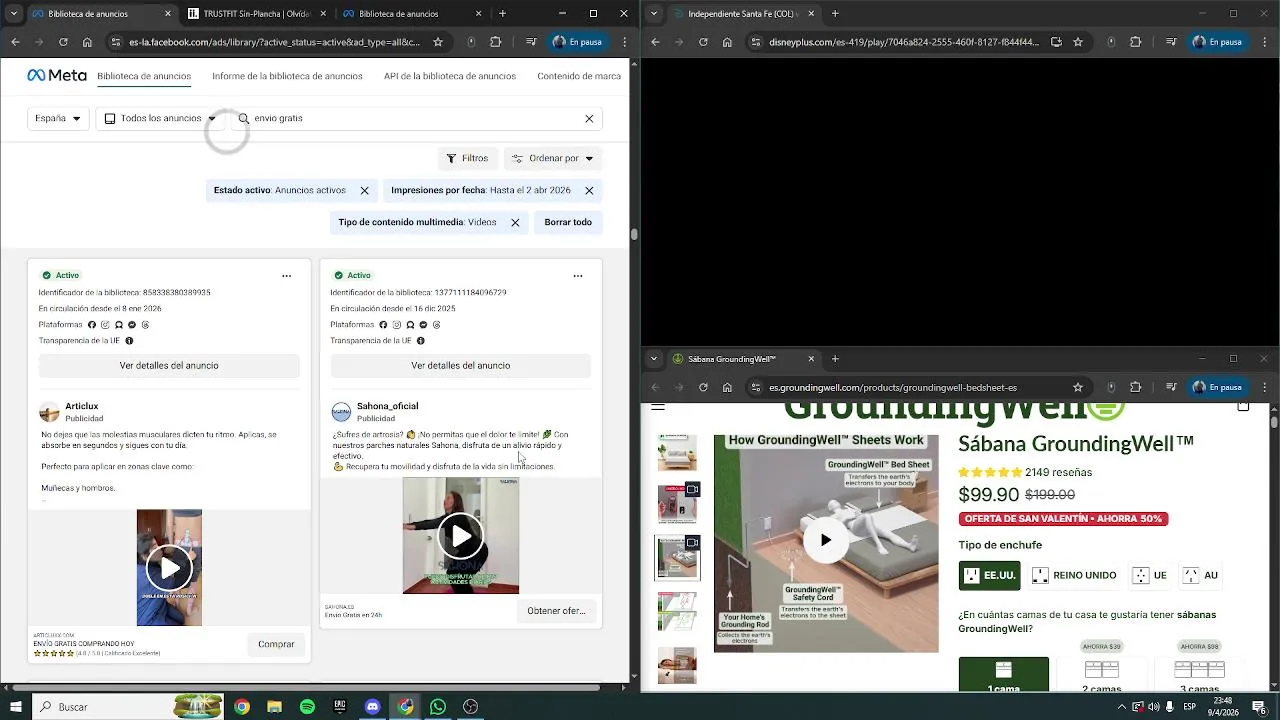Image resolution: width=1280 pixels, height=720 pixels.
Task: Show EU transparency info on Articlux ad
Action: (129, 341)
